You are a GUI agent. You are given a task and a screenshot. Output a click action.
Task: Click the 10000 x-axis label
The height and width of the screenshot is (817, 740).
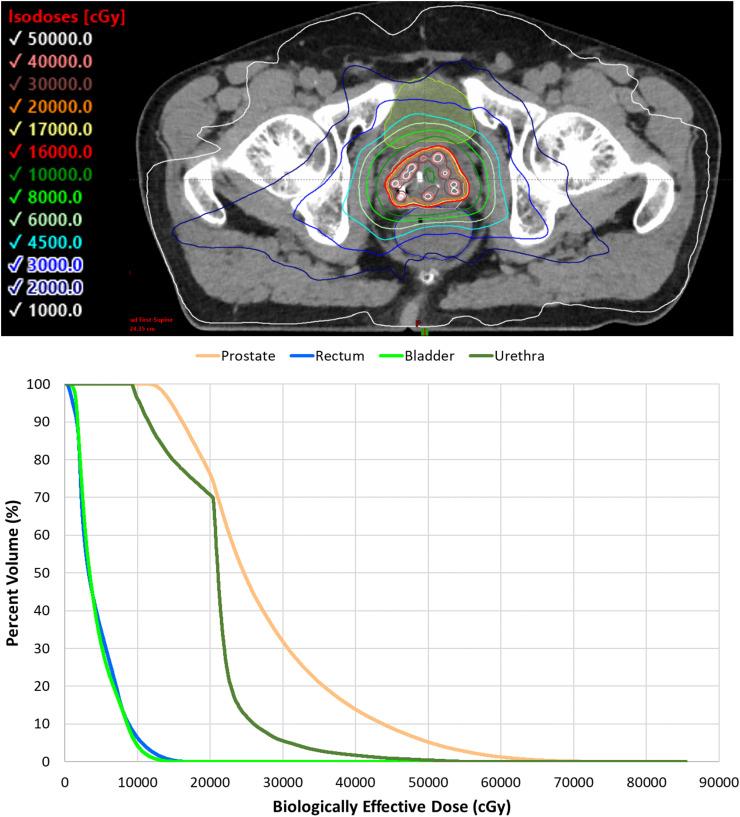click(137, 783)
